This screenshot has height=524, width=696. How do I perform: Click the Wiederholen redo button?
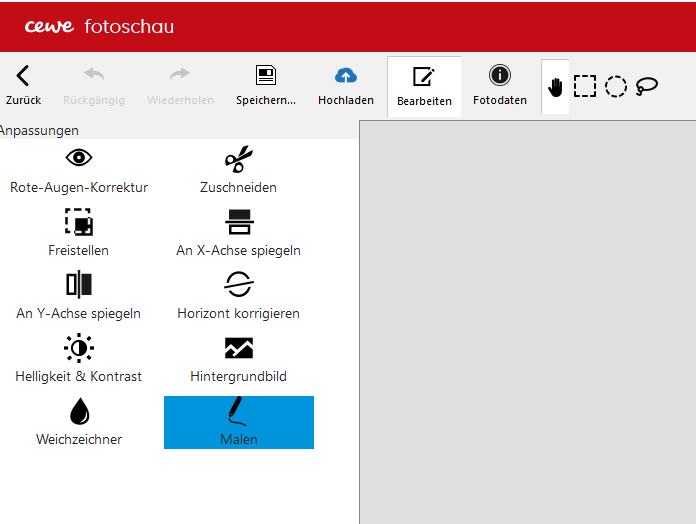pyautogui.click(x=180, y=85)
